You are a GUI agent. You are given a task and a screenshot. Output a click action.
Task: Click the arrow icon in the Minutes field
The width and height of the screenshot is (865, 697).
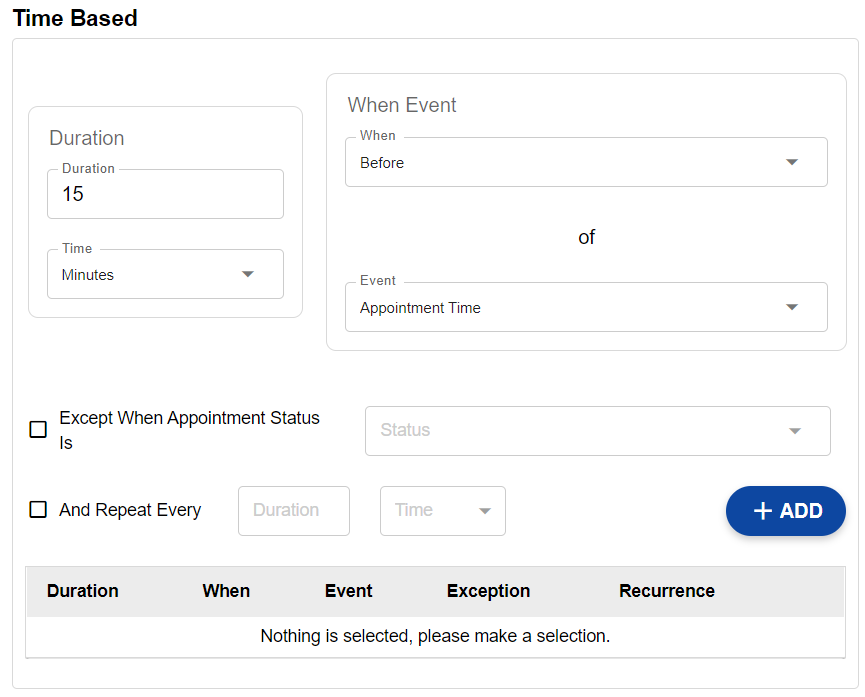pos(248,275)
